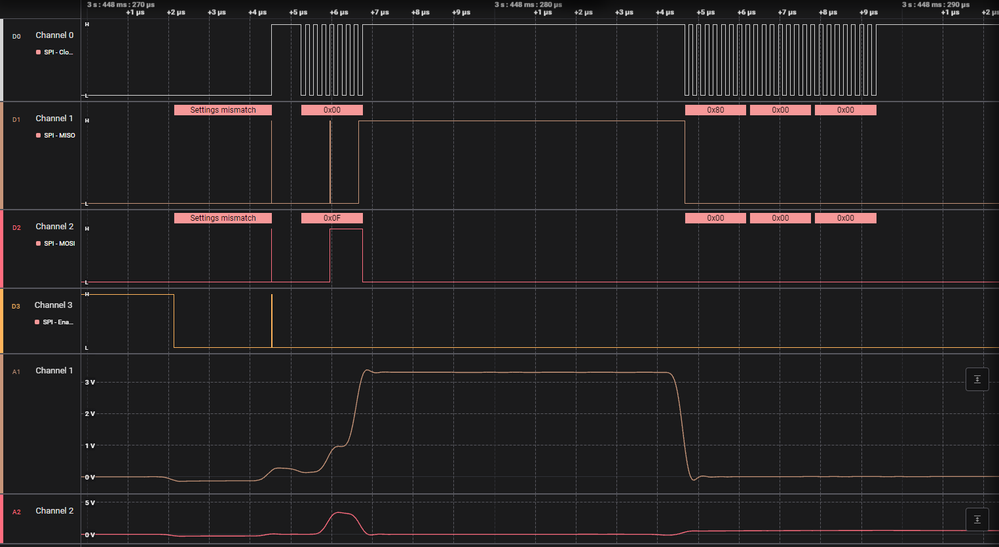Click the SPI - MISO analyzer label

click(59, 135)
